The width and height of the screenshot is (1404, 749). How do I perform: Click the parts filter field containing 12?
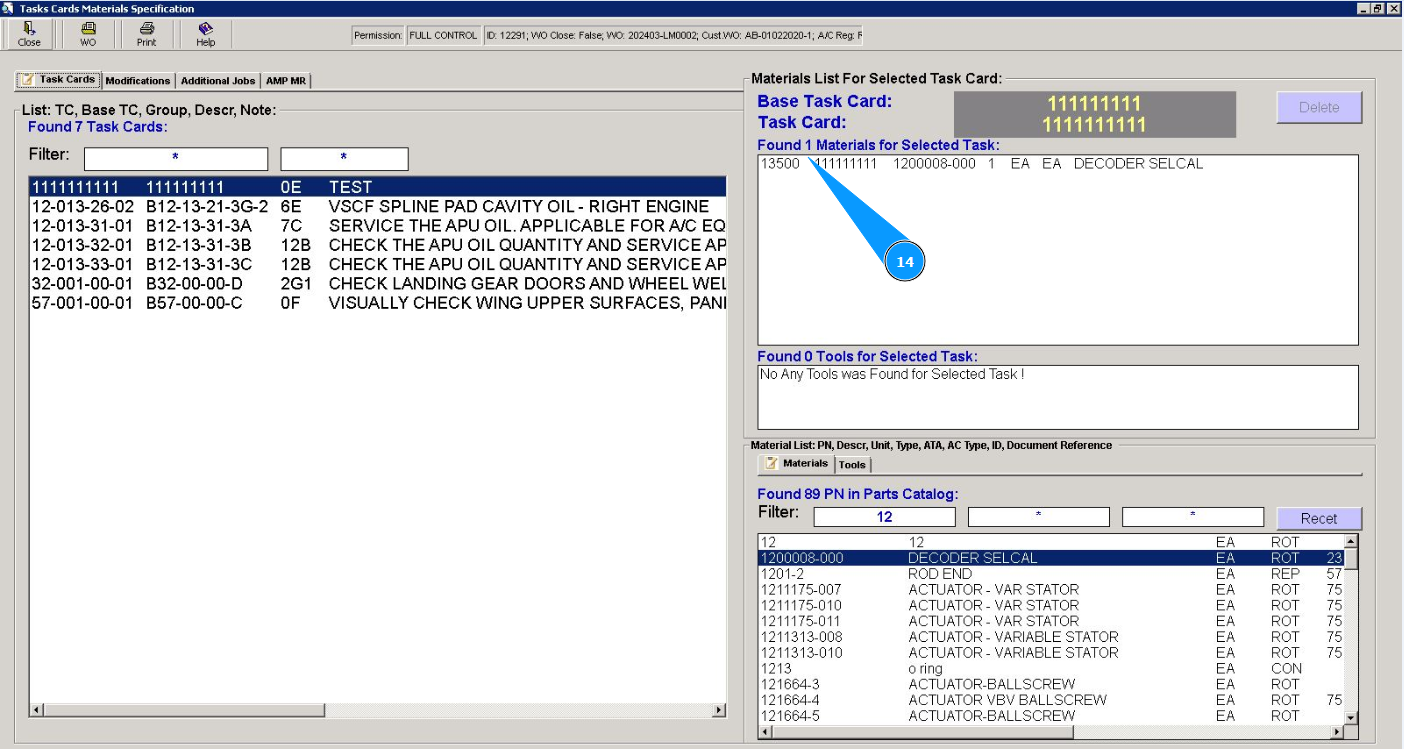click(884, 517)
